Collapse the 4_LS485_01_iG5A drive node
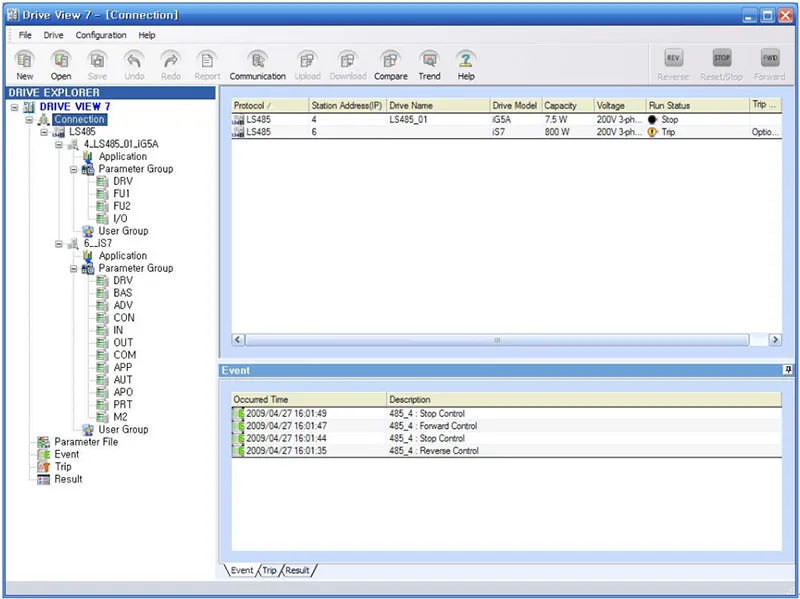800x599 pixels. point(59,144)
